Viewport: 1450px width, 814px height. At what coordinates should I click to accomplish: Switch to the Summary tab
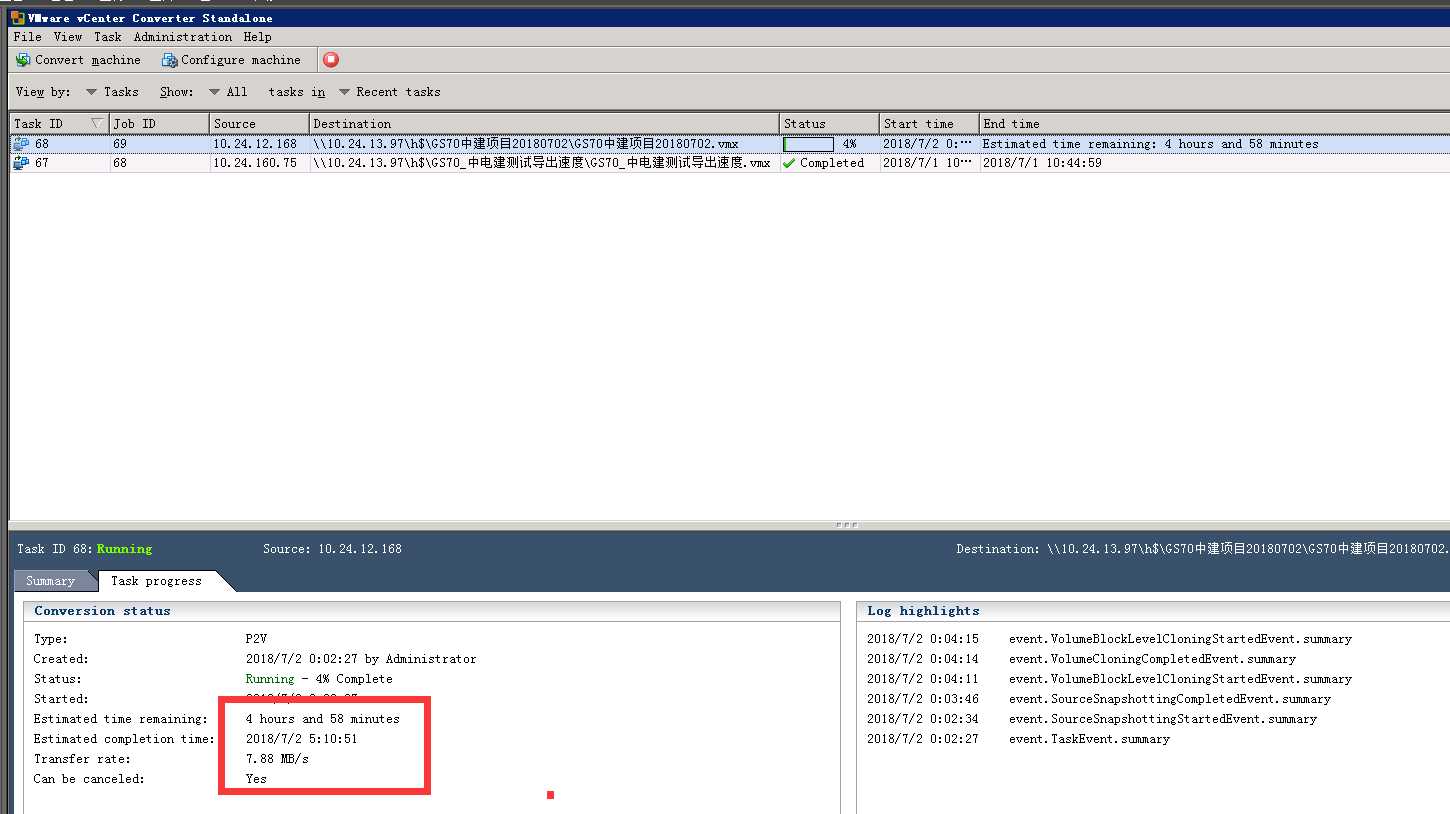pos(50,581)
